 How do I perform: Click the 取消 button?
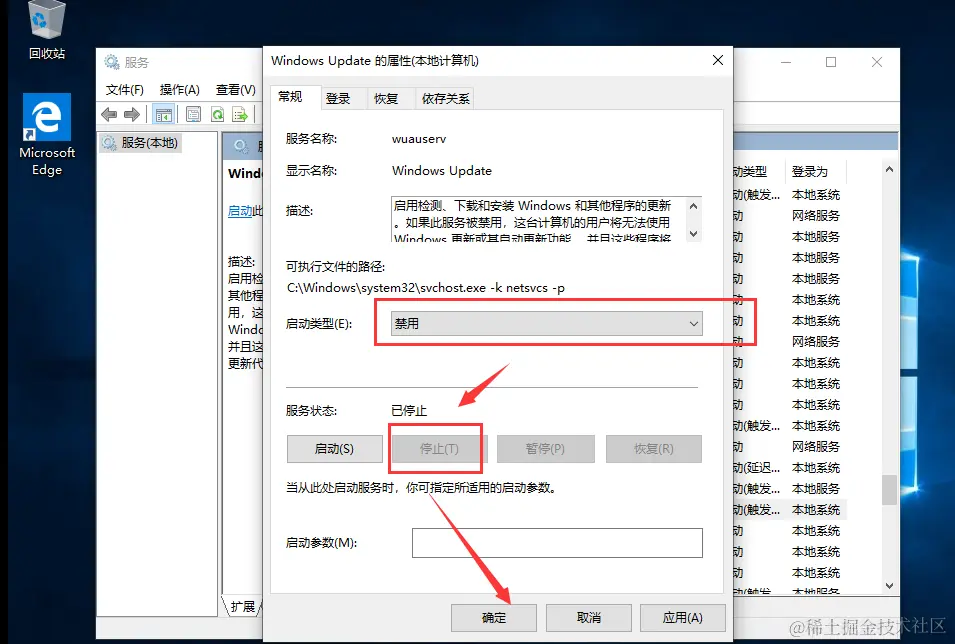pos(588,618)
